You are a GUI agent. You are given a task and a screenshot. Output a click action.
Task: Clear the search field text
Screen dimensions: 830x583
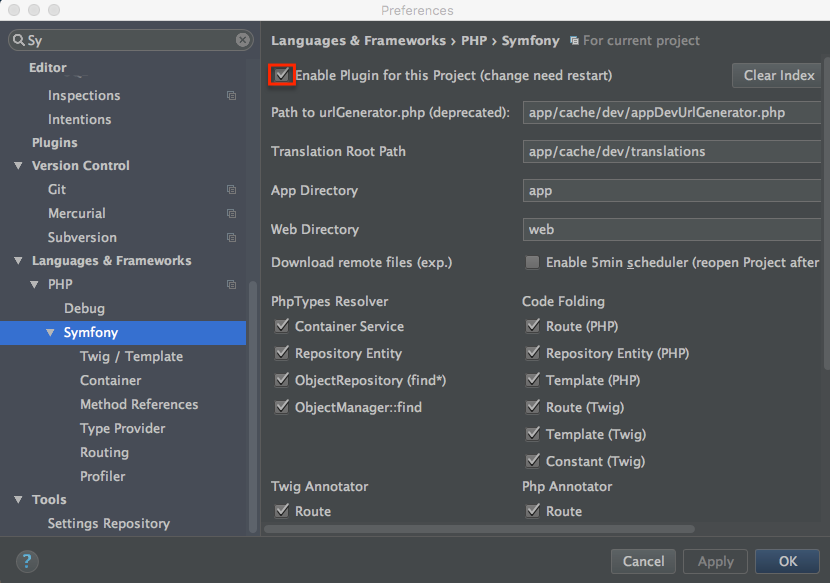[x=242, y=40]
